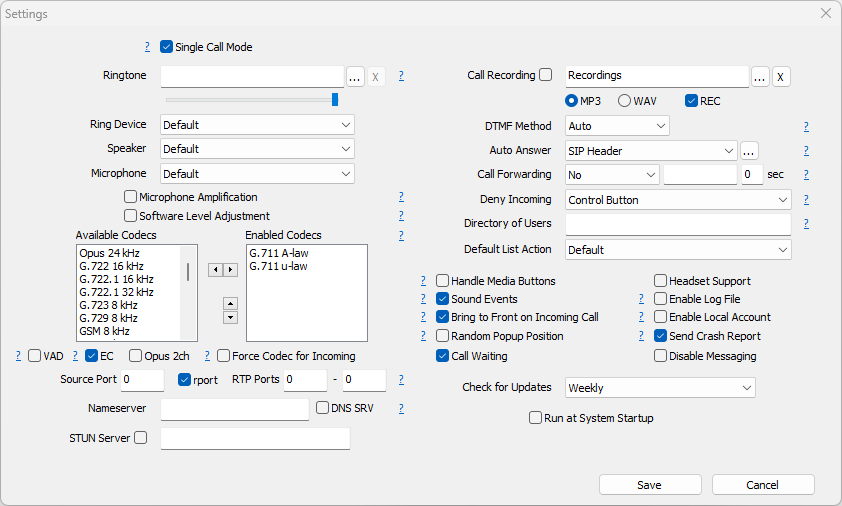Open Auto Answer options (...) button
842x506 pixels.
click(x=749, y=151)
